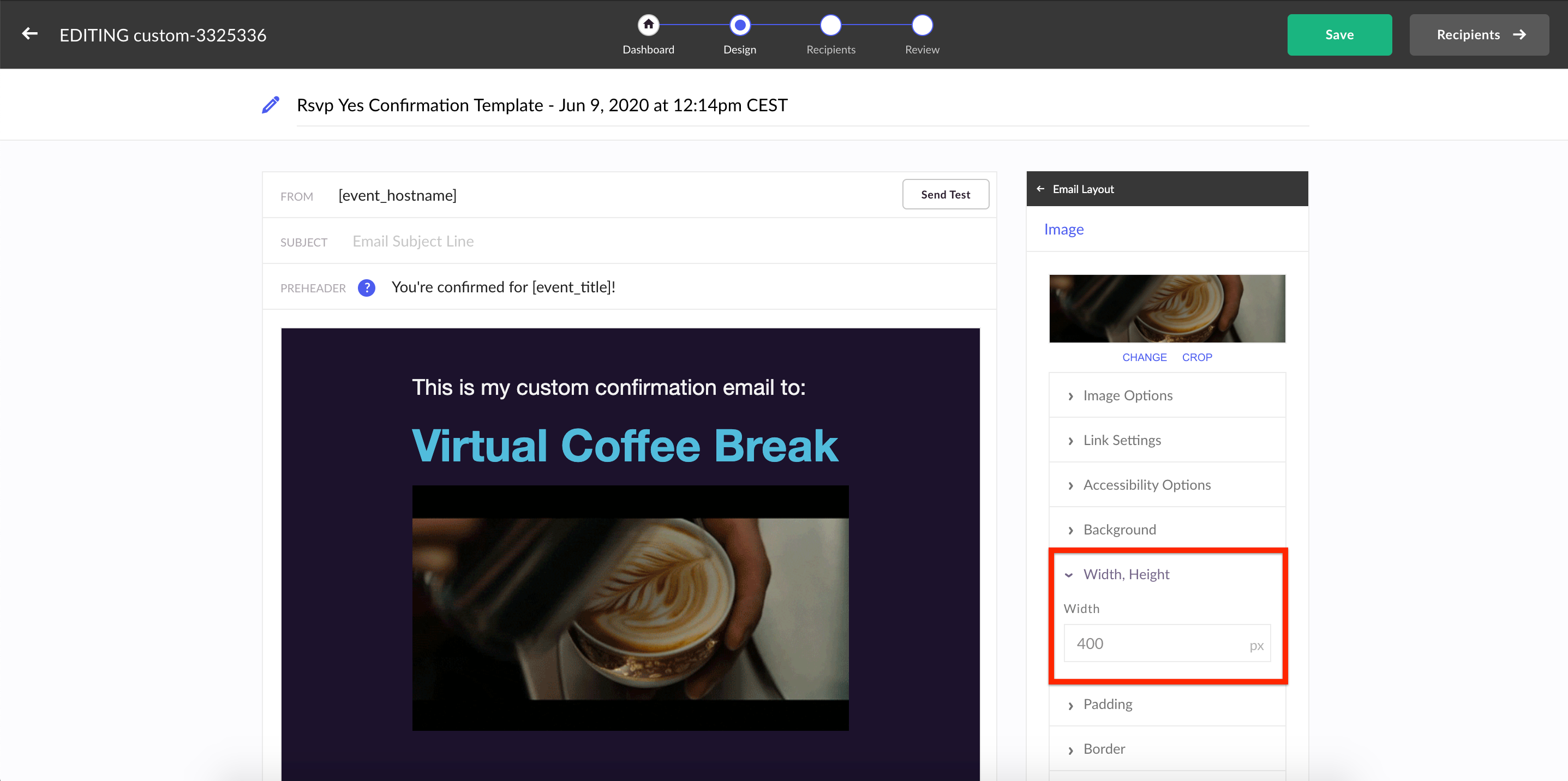This screenshot has height=781, width=1568.
Task: Expand Link Settings section
Action: 1168,440
